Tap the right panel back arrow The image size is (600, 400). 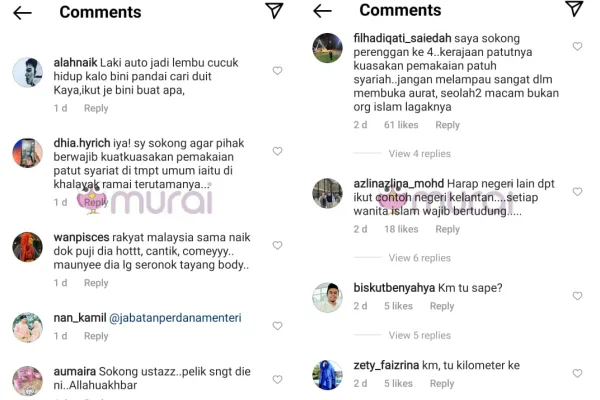[322, 11]
